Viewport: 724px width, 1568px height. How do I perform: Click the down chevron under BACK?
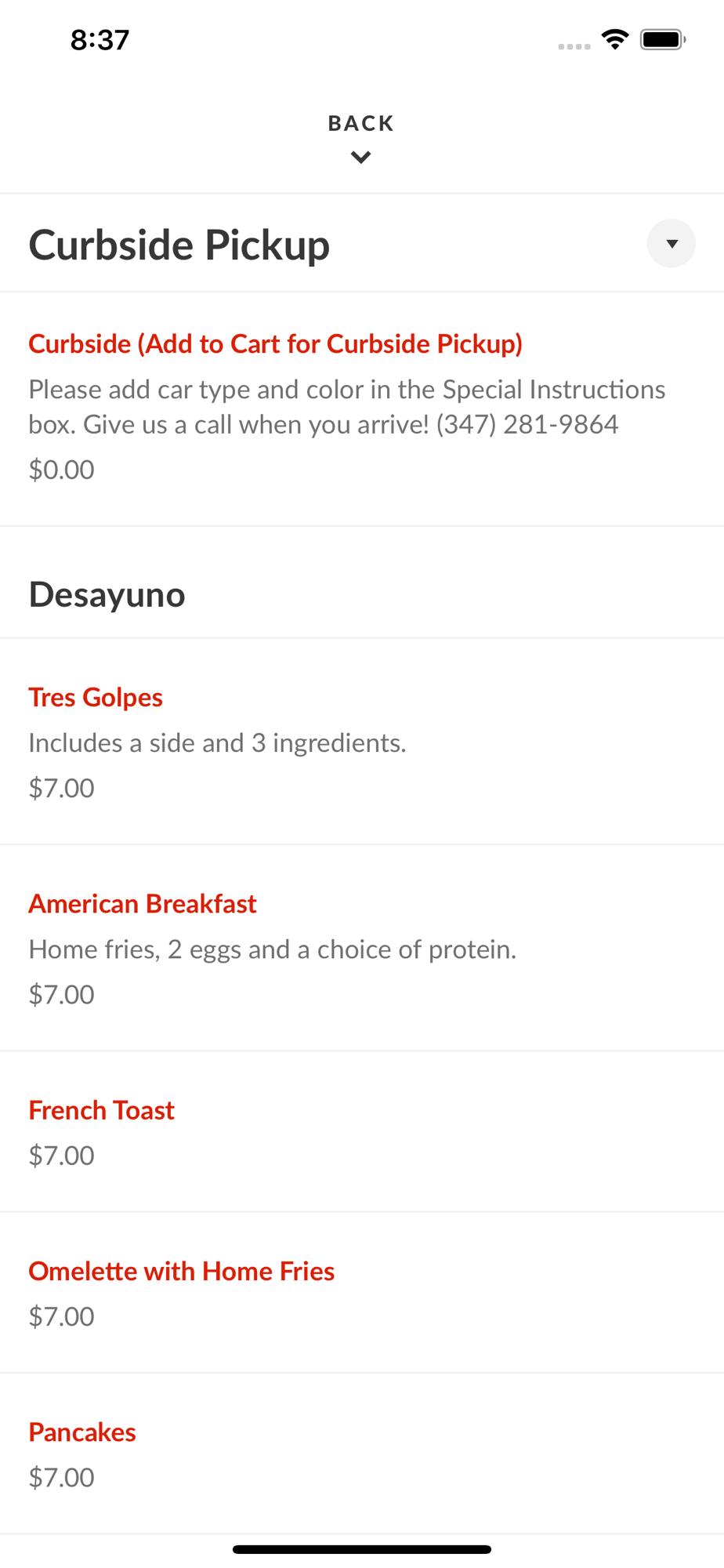tap(360, 158)
